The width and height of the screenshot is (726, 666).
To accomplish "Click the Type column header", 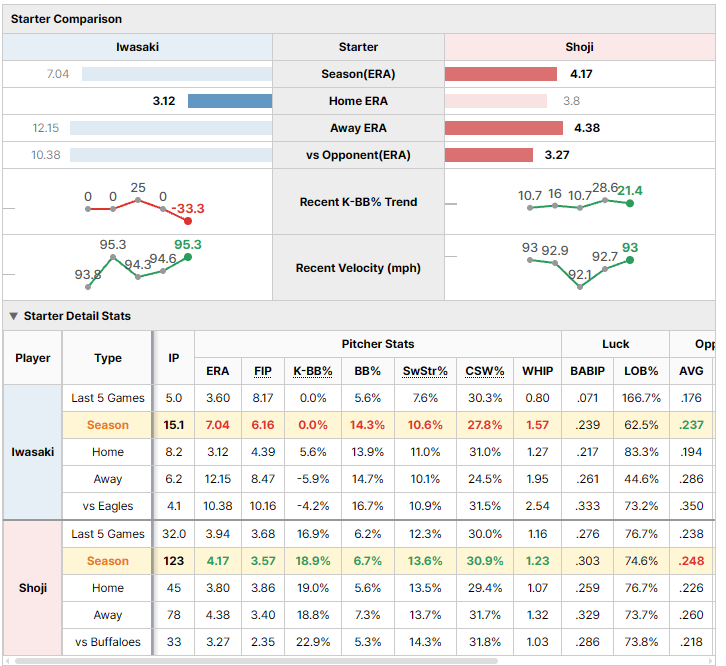I will click(x=107, y=358).
